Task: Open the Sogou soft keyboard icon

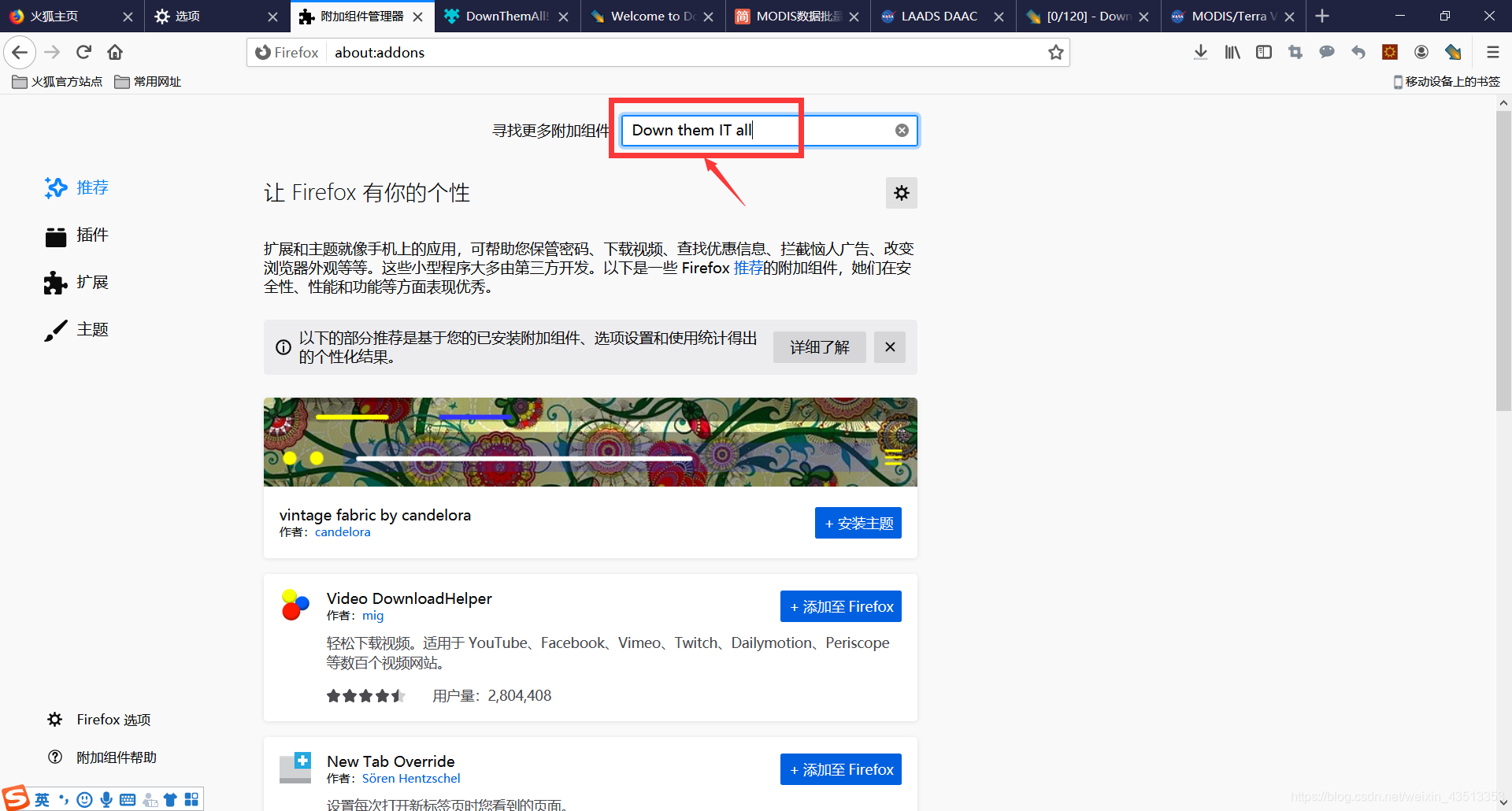Action: 128,800
